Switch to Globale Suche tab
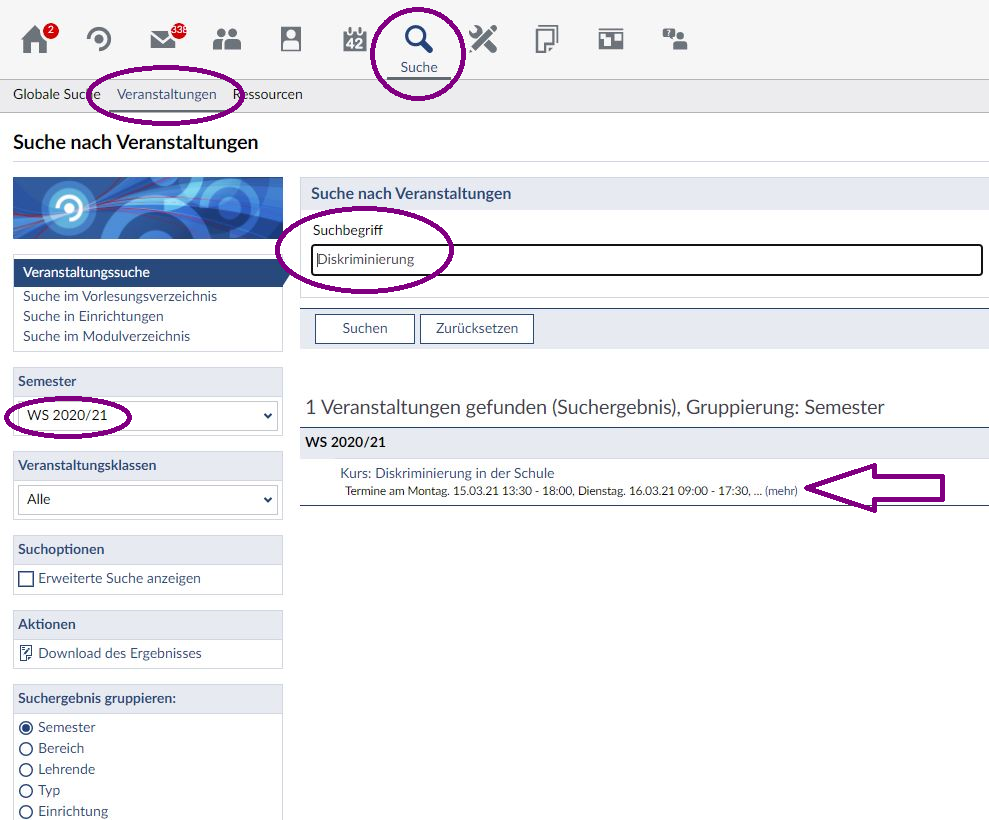 57,94
